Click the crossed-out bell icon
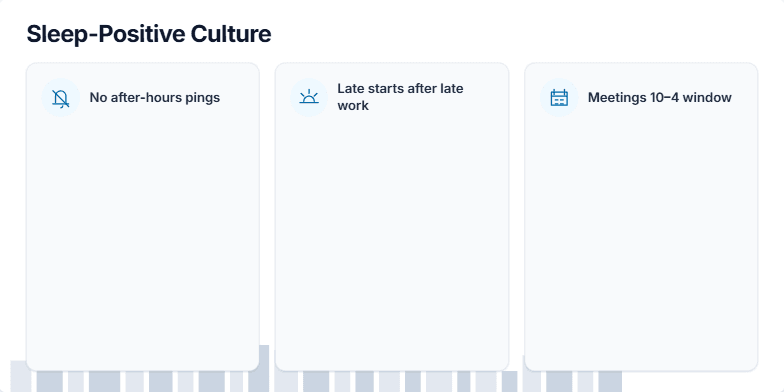Image resolution: width=784 pixels, height=392 pixels. (60, 98)
